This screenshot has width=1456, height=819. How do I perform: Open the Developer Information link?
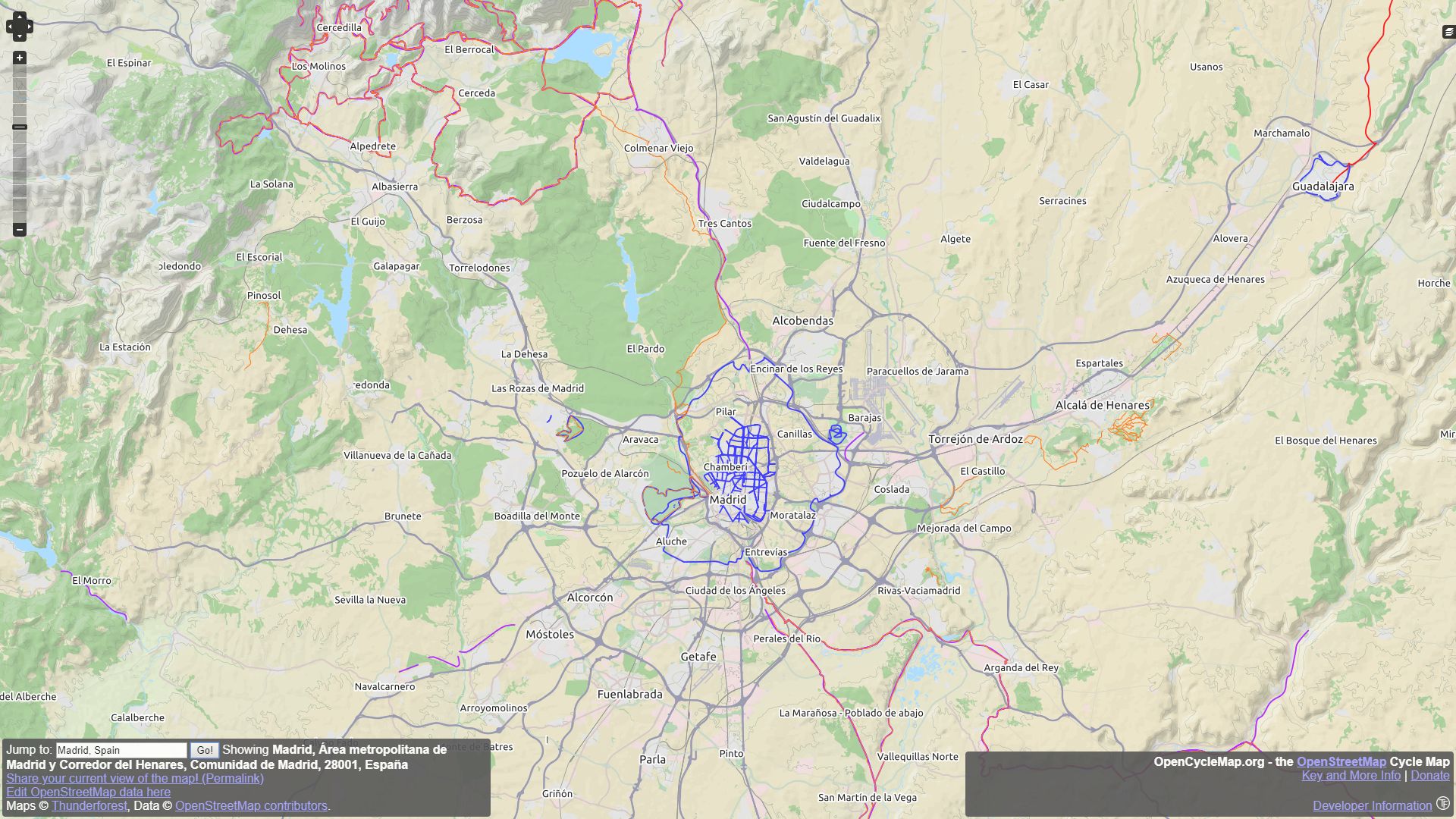[1371, 805]
